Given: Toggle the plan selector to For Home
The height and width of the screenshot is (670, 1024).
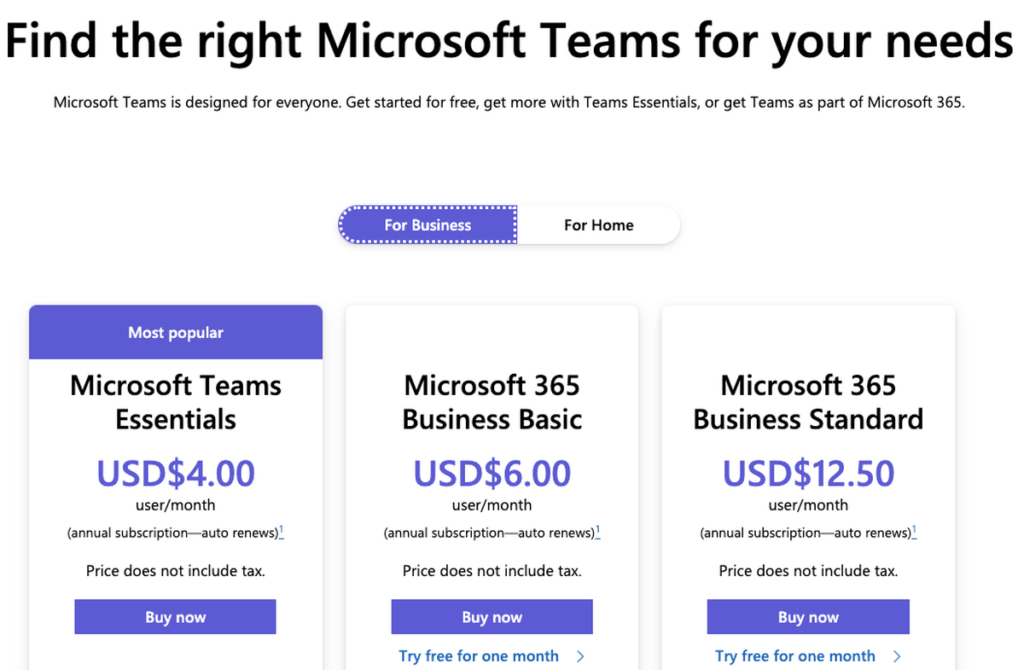Looking at the screenshot, I should (598, 225).
